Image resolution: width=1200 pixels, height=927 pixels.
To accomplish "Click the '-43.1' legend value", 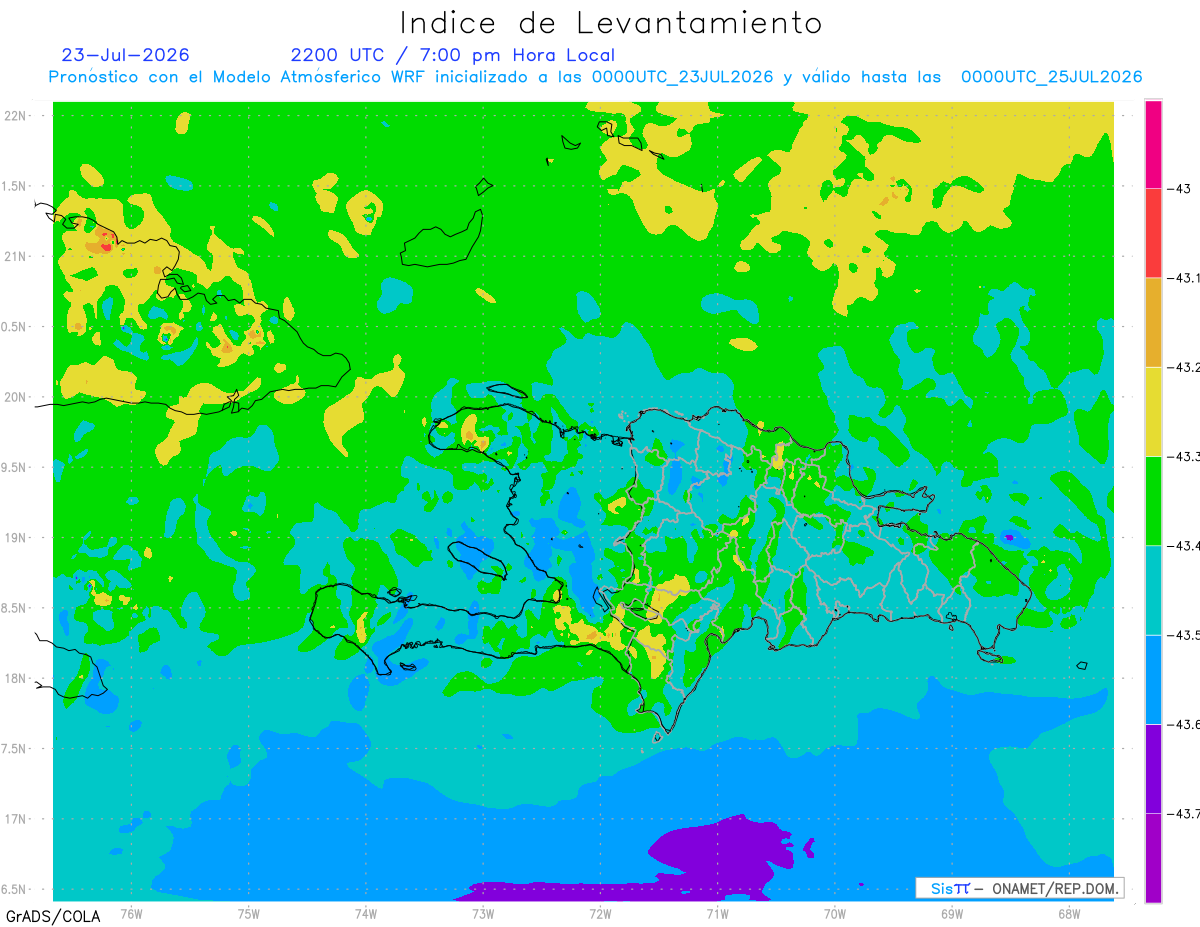I will click(1183, 278).
